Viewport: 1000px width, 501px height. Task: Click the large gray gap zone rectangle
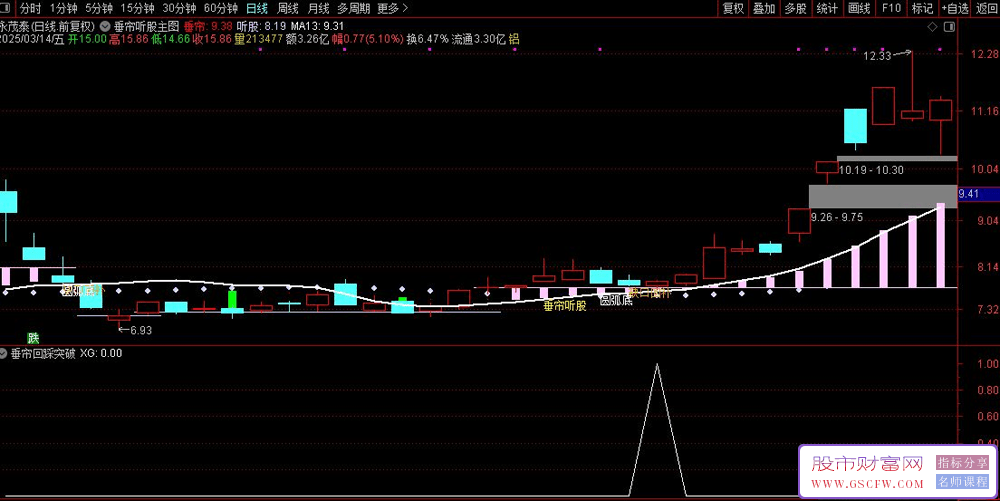[883, 196]
